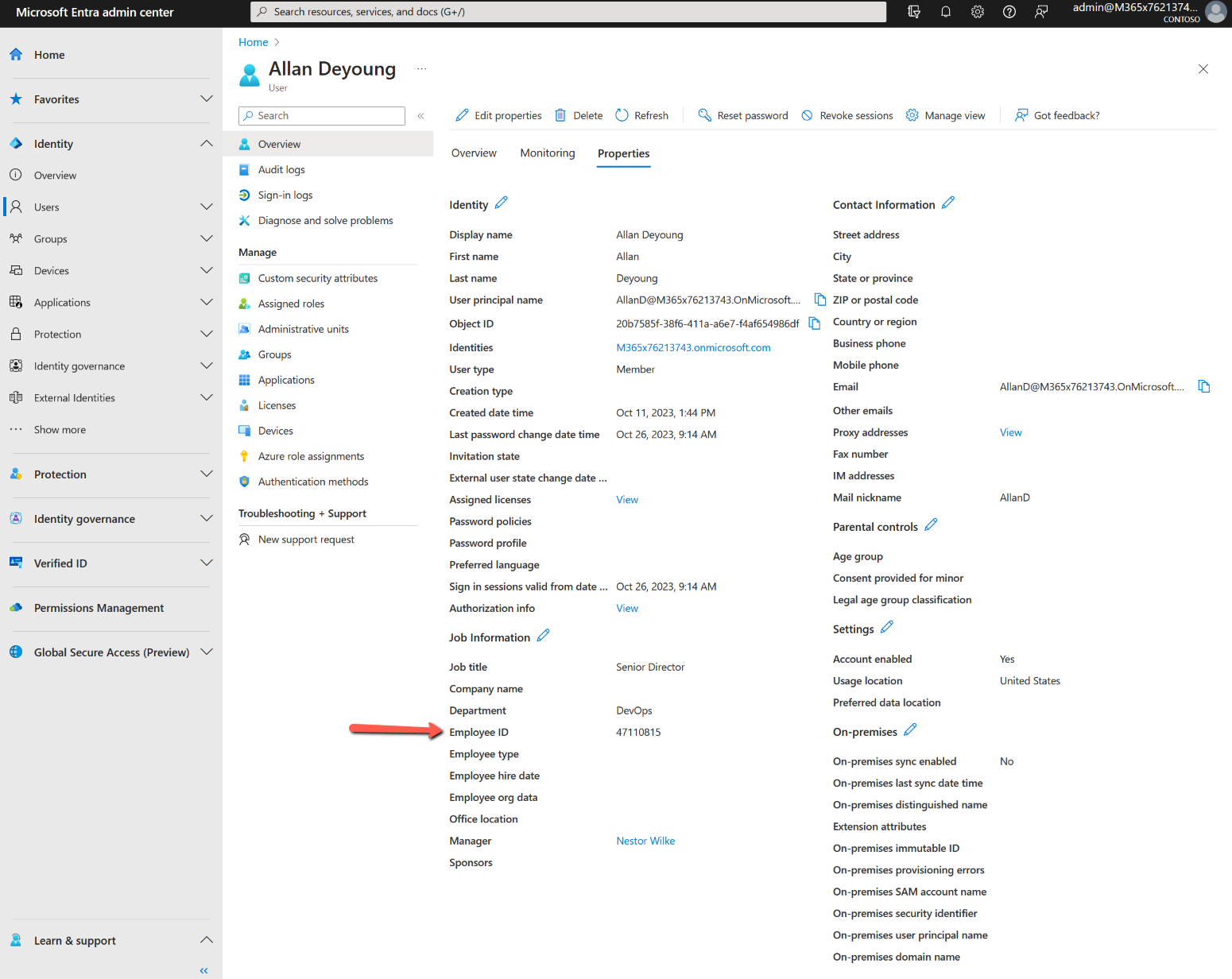Click the help question mark icon
Viewport: 1232px width, 979px height.
click(x=1009, y=12)
